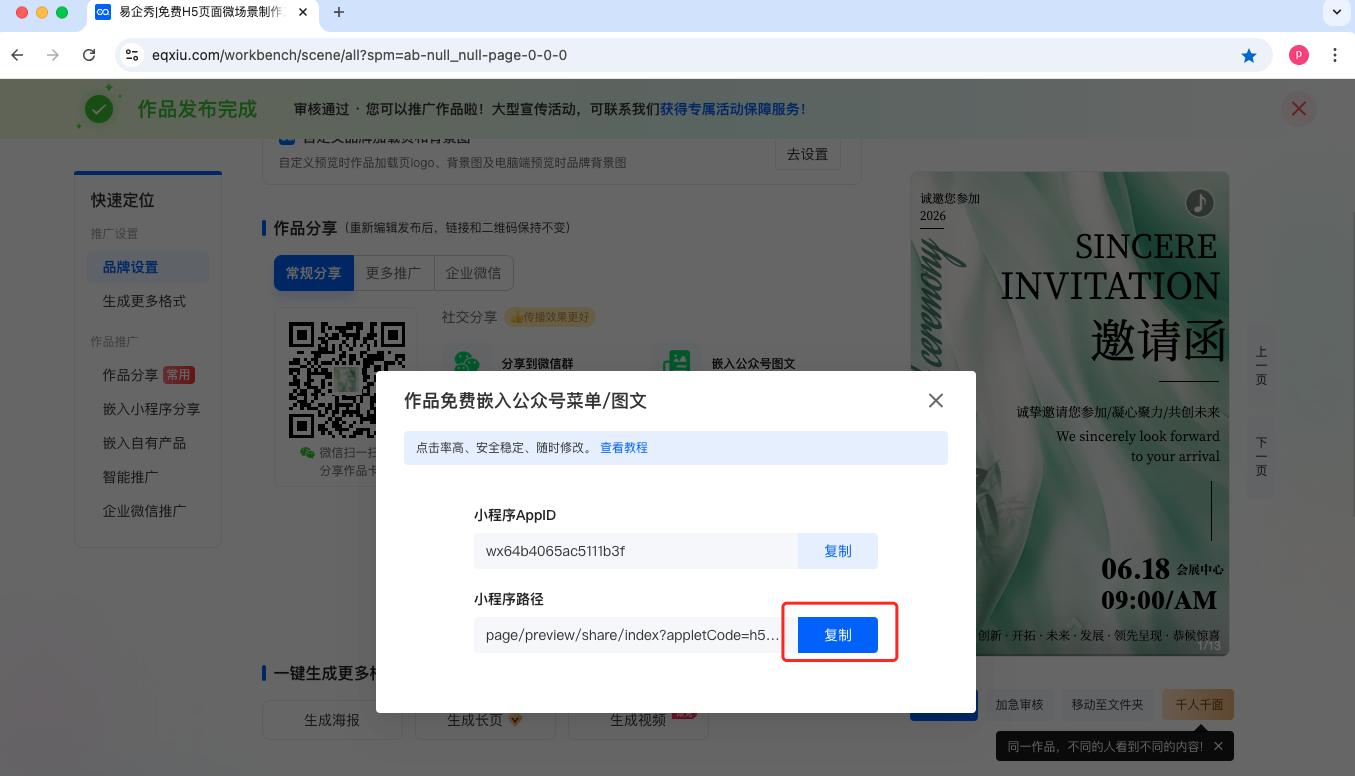Open Chrome three-dot menu

coord(1334,56)
